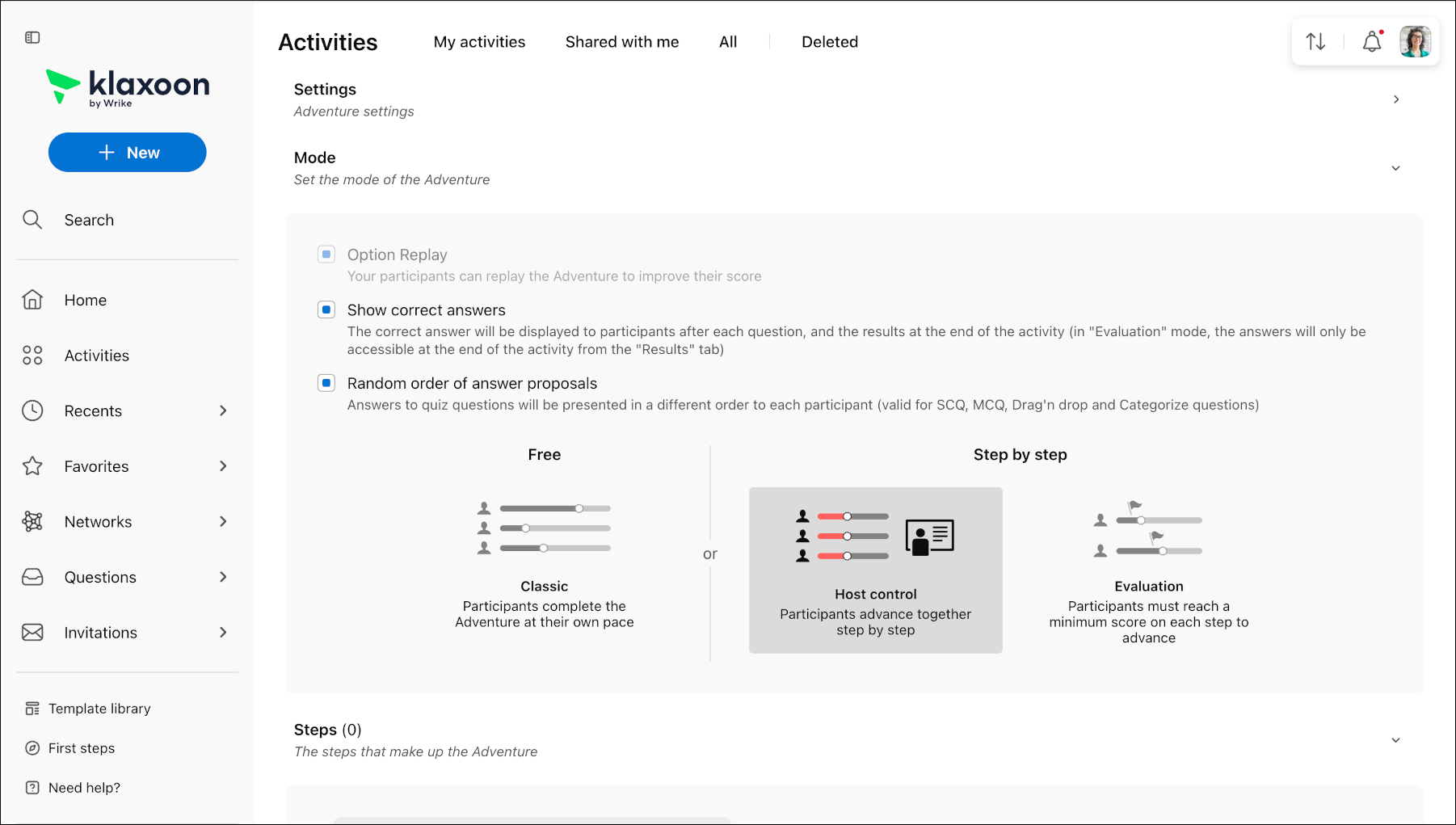
Task: Select Classic free mode option
Action: tap(545, 564)
